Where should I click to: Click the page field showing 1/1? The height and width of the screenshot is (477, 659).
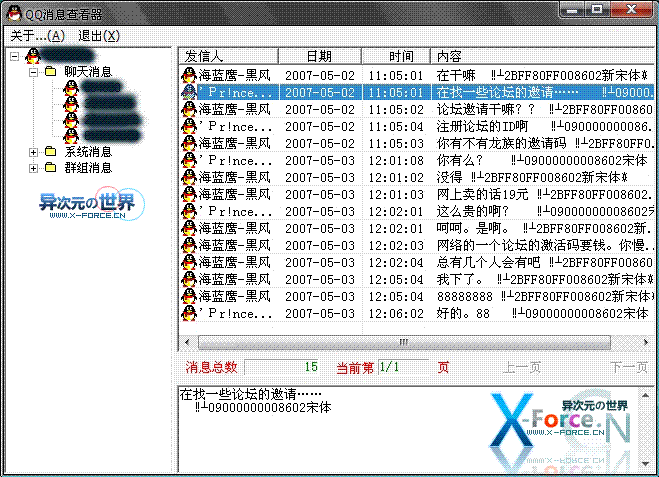(x=403, y=367)
